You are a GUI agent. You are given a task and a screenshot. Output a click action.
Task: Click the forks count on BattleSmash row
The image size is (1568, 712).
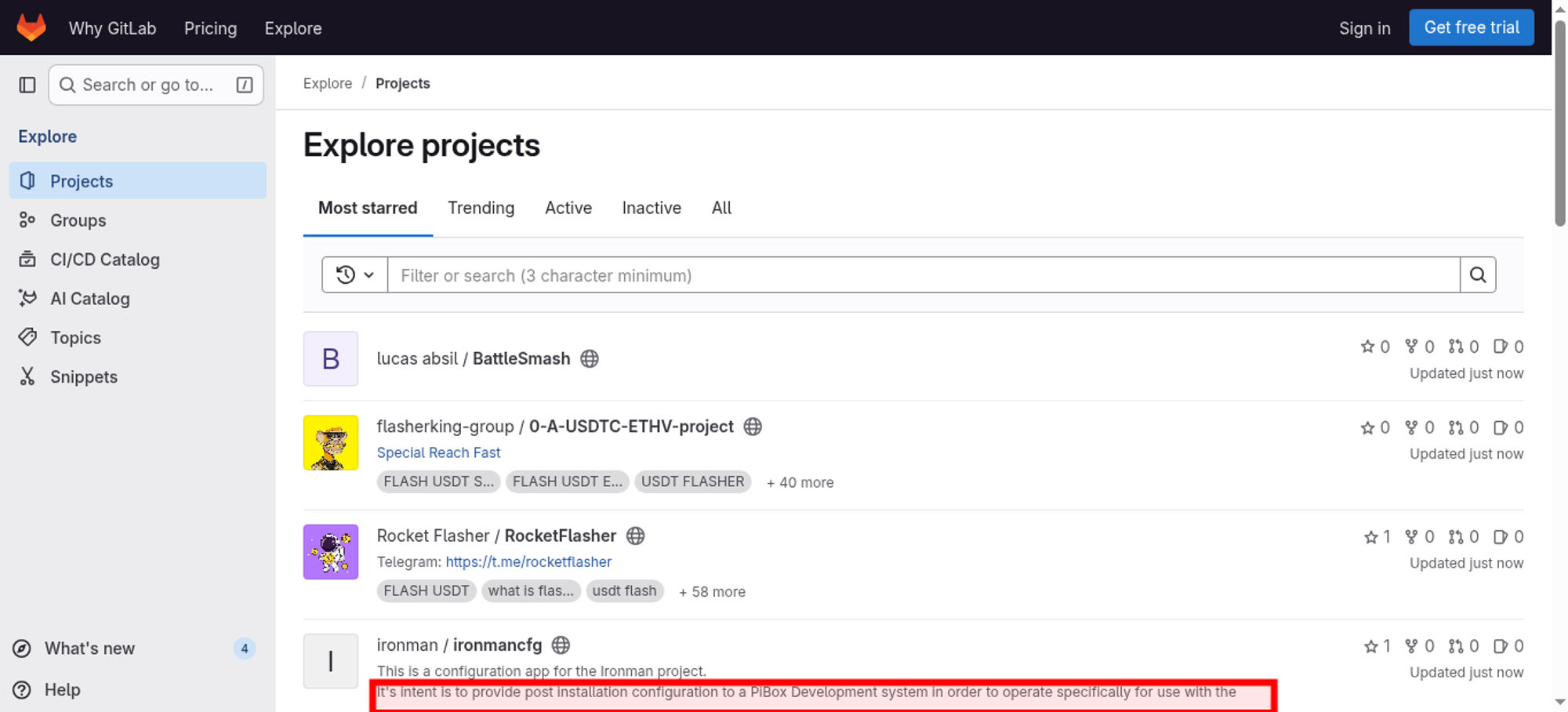point(1420,347)
